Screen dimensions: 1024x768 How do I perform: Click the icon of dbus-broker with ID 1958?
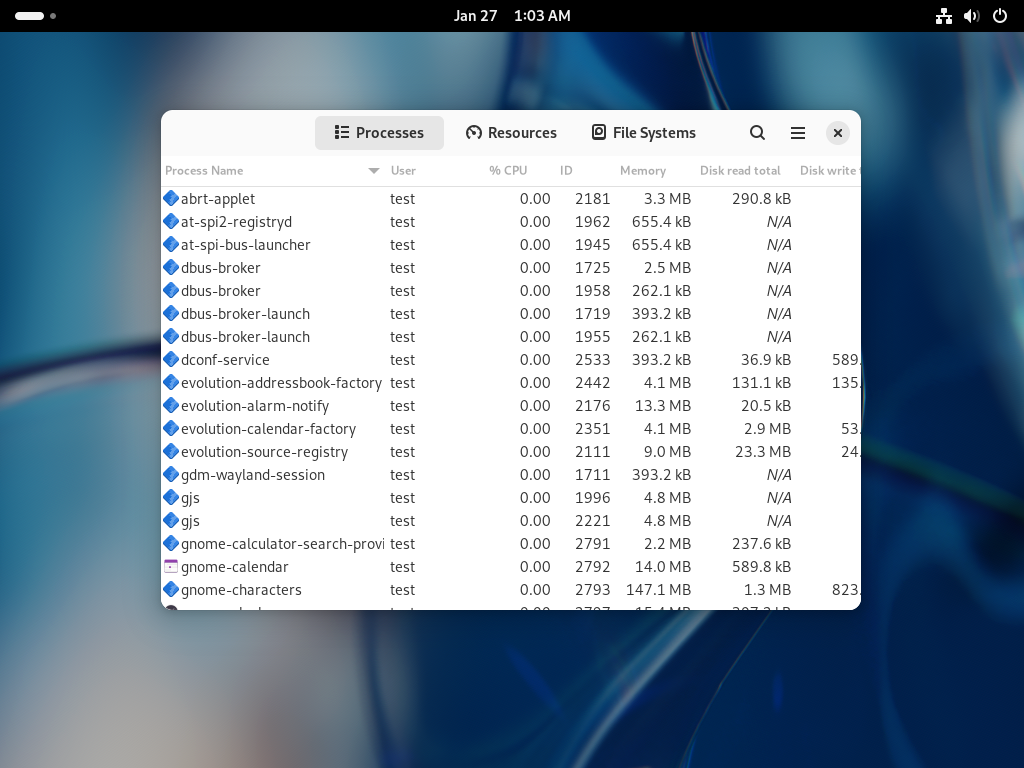(x=171, y=291)
